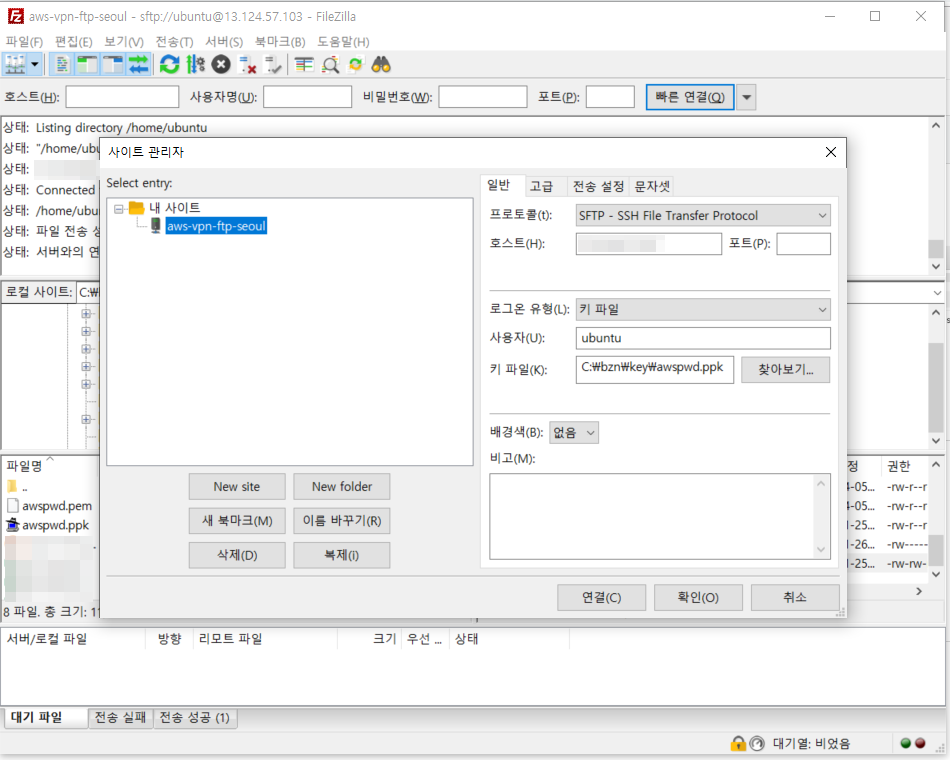Click the FileZilla logo in title bar
The width and height of the screenshot is (950, 760).
tap(16, 16)
